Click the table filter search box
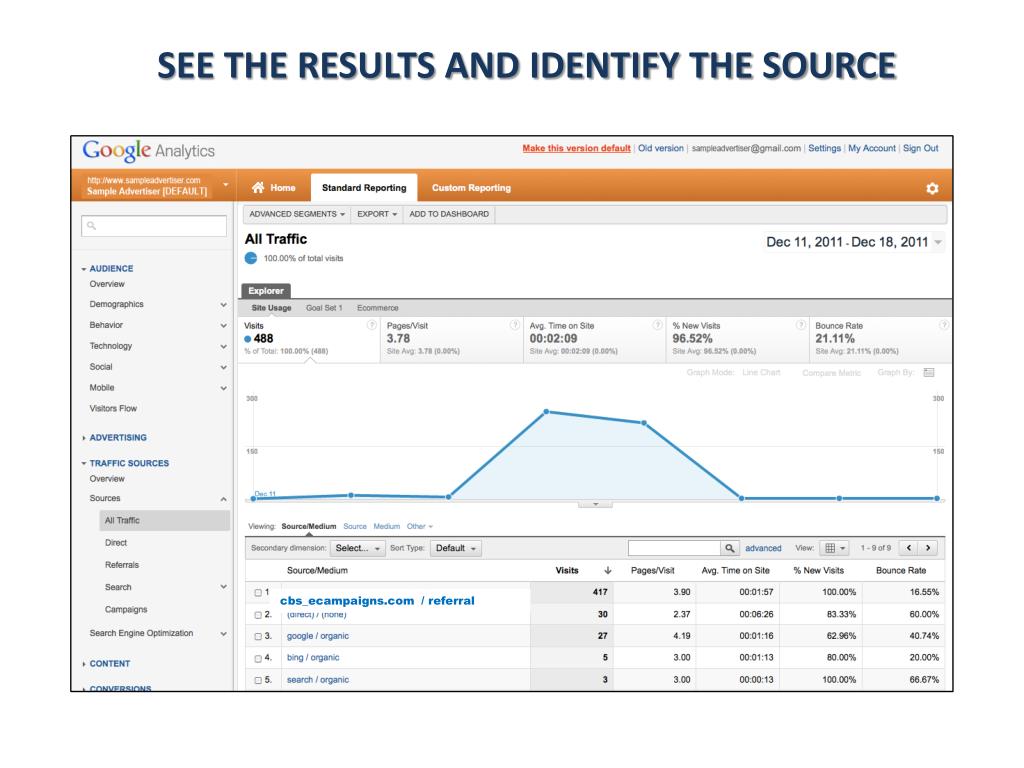The height and width of the screenshot is (768, 1024). coord(674,549)
